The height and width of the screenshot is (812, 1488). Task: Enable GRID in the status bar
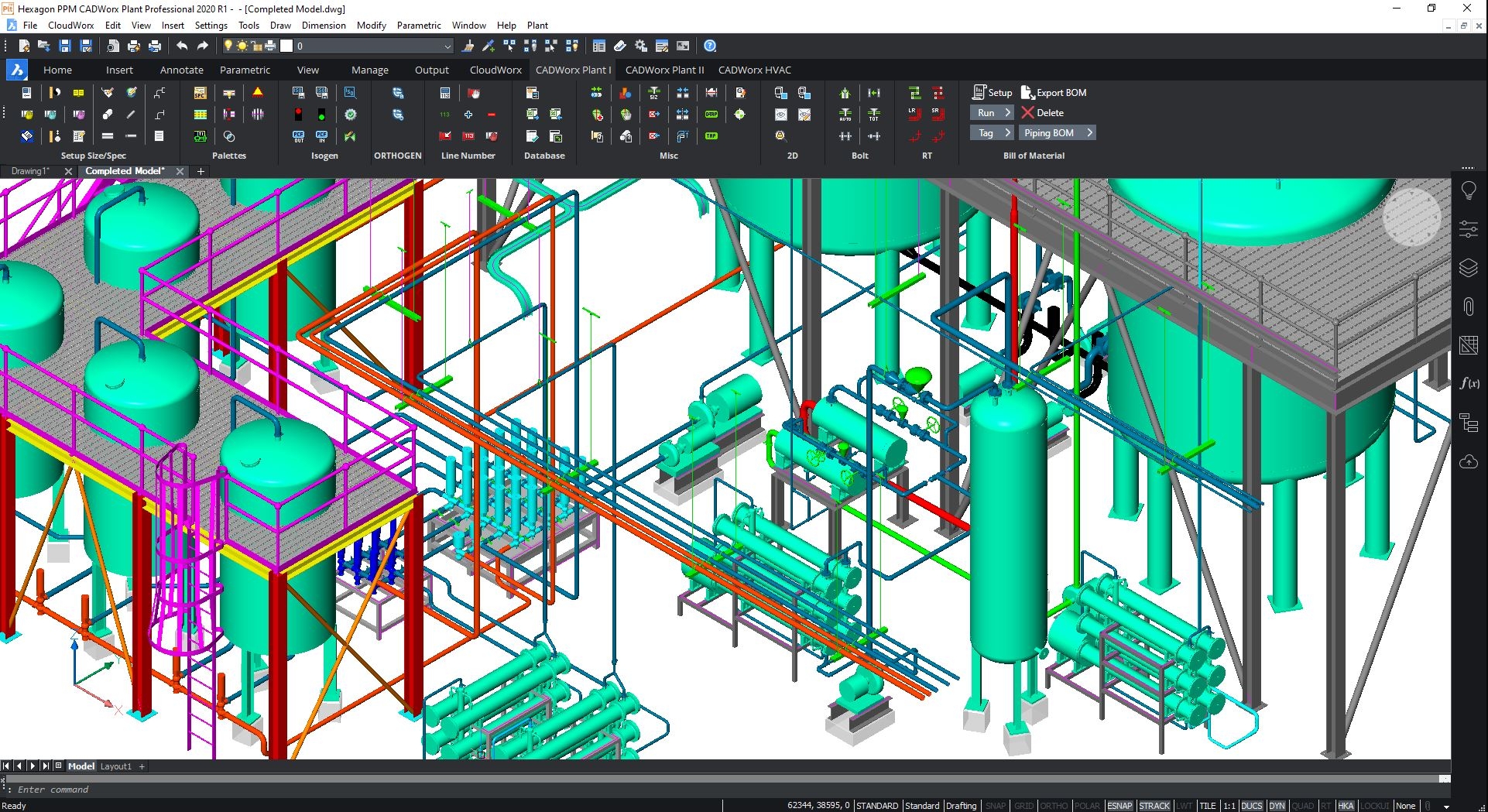tap(1023, 806)
